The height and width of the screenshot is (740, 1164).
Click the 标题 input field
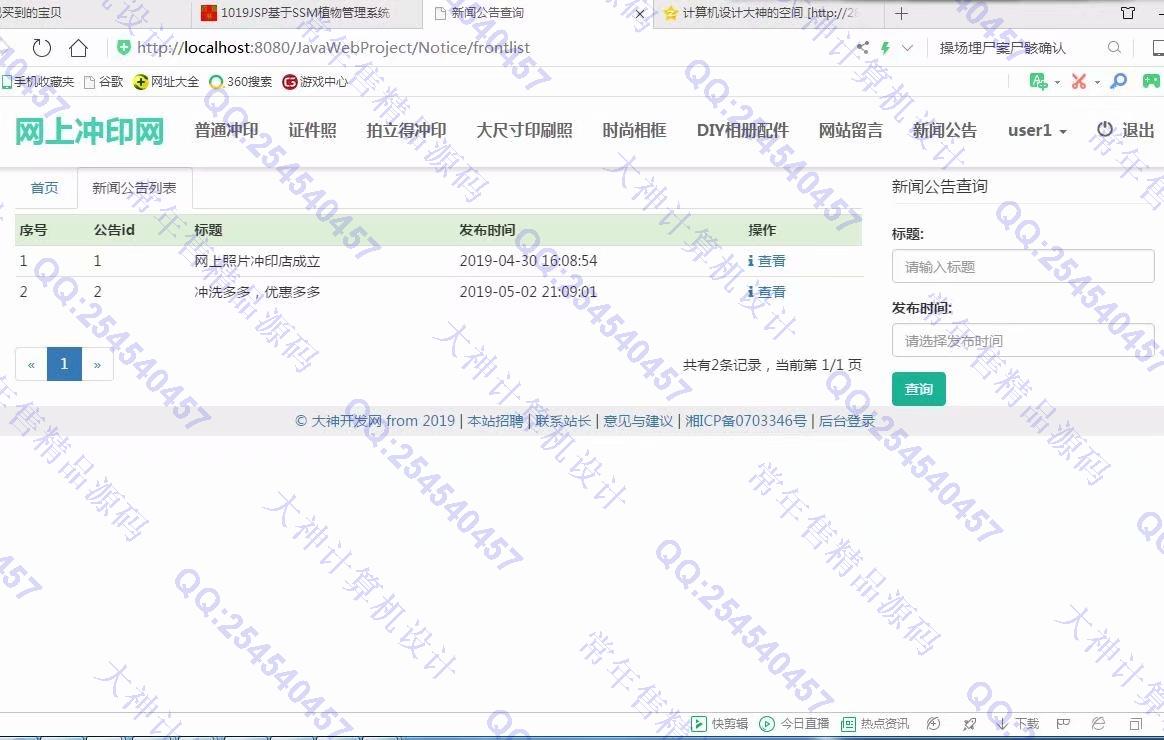point(1023,266)
